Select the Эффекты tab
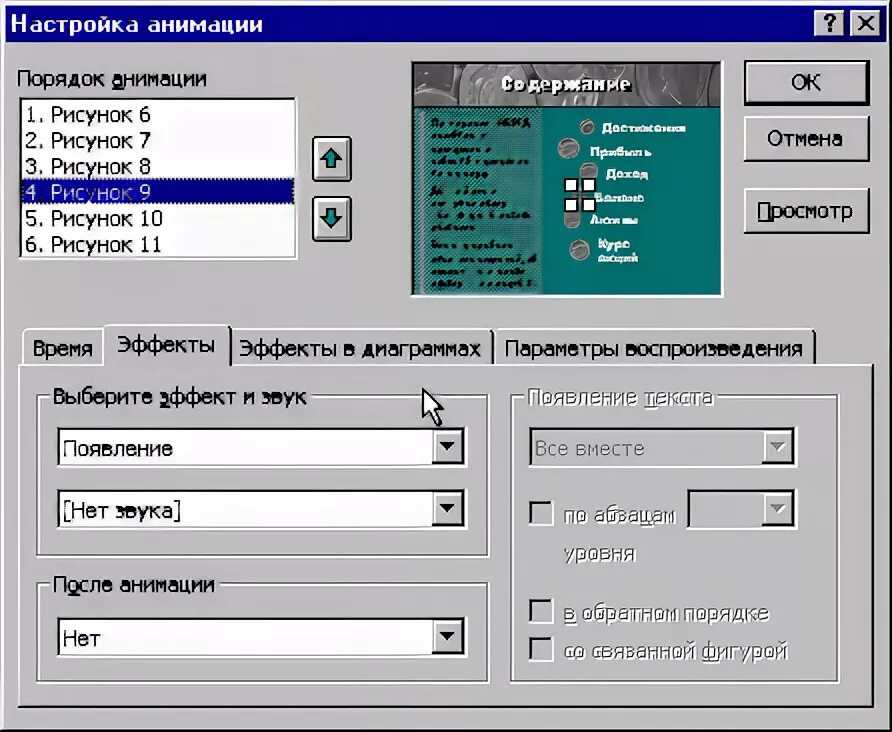The width and height of the screenshot is (892, 732). pos(166,345)
